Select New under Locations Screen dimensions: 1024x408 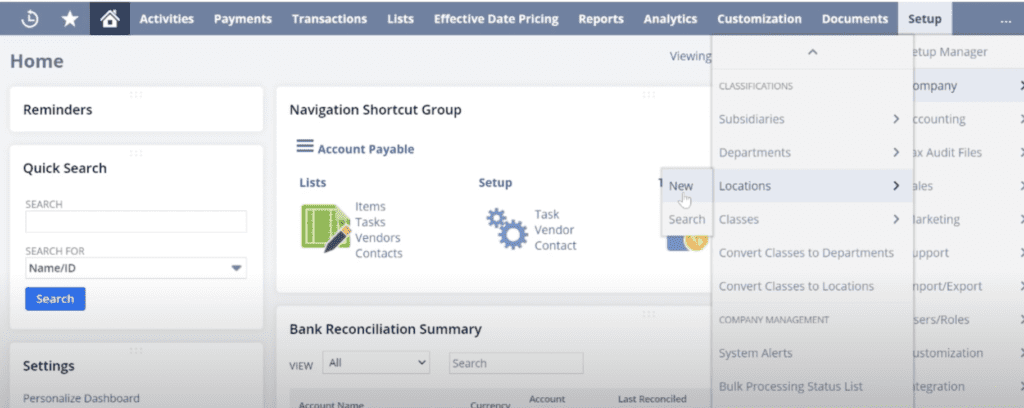click(x=681, y=186)
